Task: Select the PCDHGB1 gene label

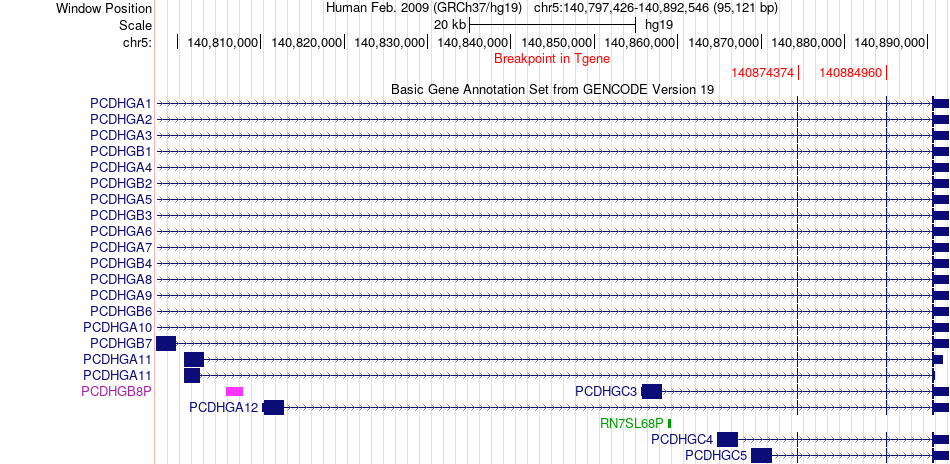Action: (x=120, y=151)
